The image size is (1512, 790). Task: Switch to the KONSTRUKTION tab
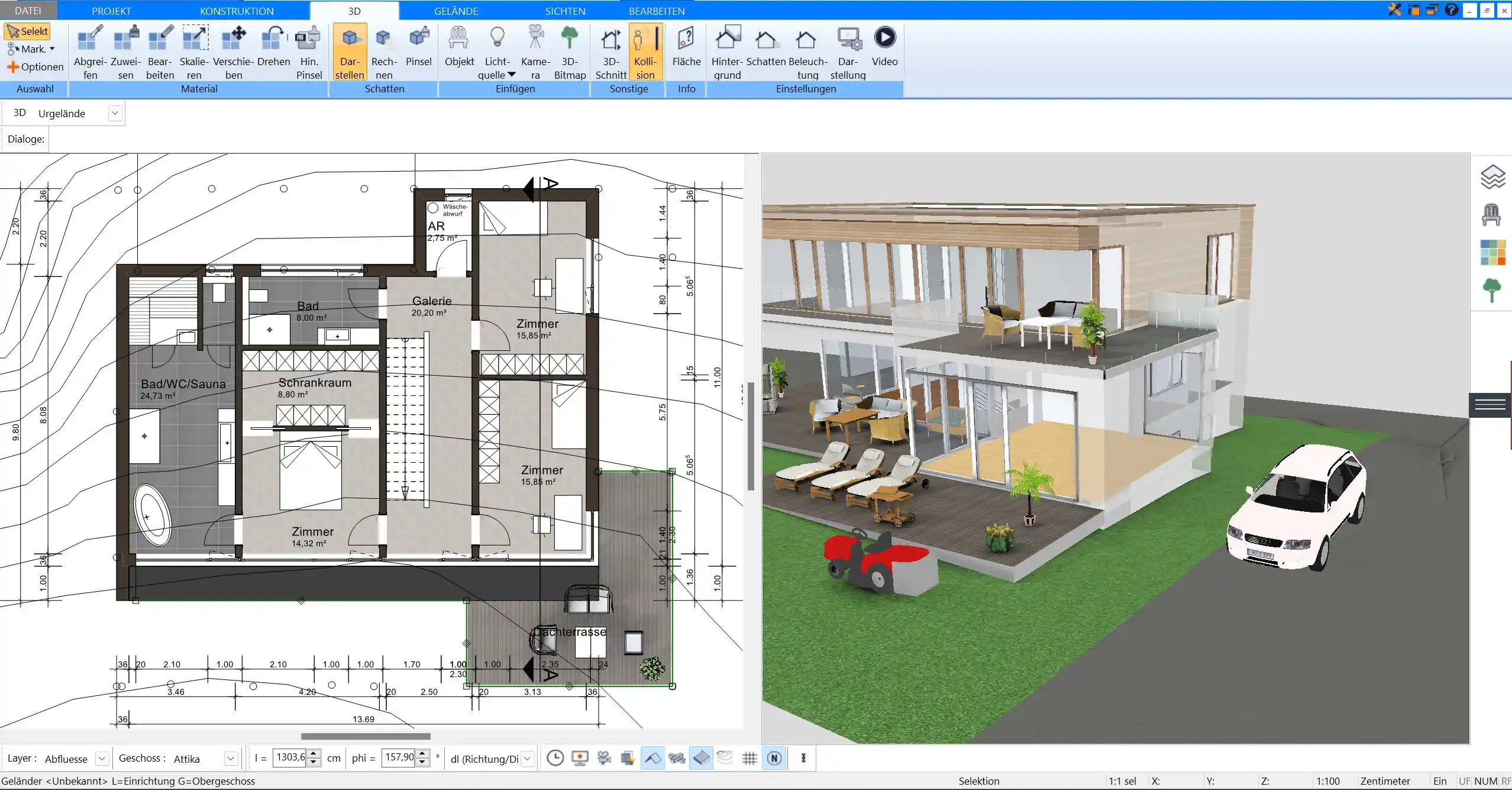237,11
